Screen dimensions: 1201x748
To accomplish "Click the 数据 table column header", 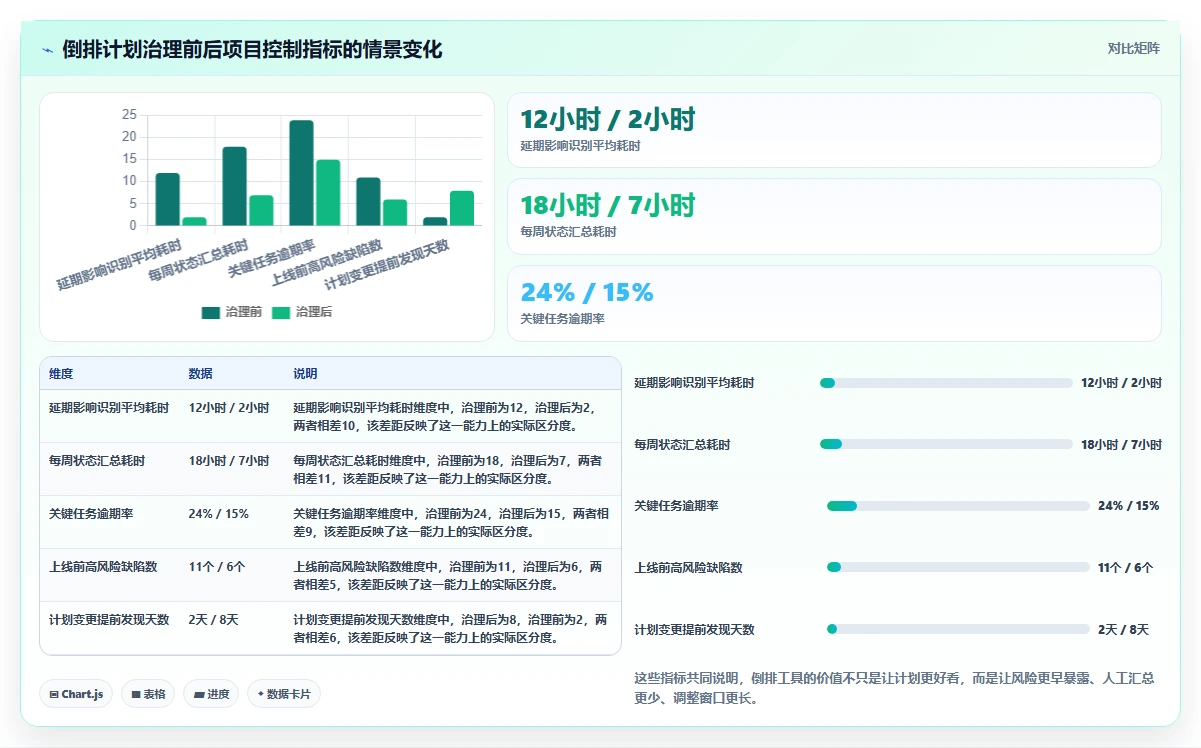I will (x=200, y=374).
